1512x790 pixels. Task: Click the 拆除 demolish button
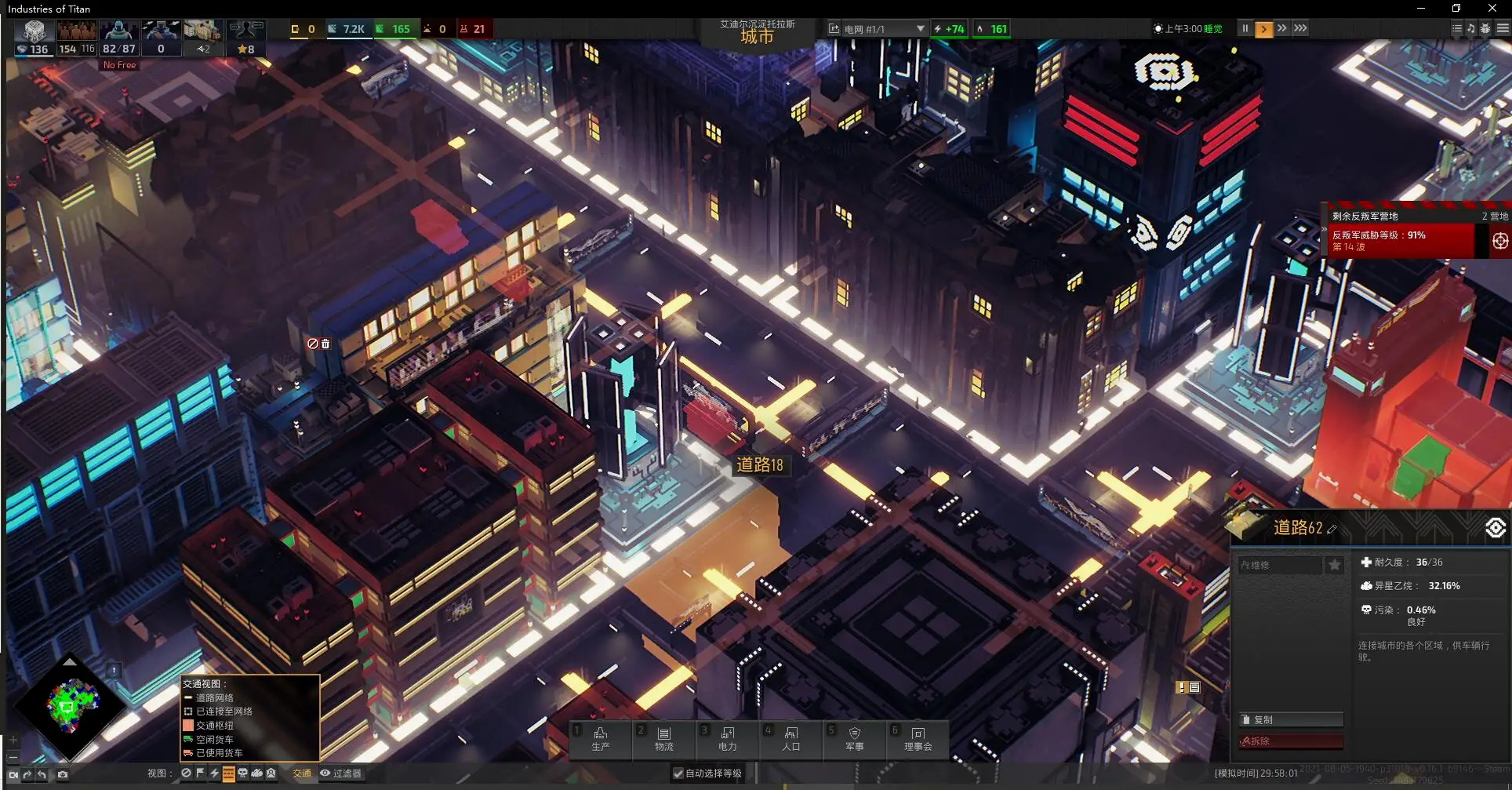(x=1291, y=741)
